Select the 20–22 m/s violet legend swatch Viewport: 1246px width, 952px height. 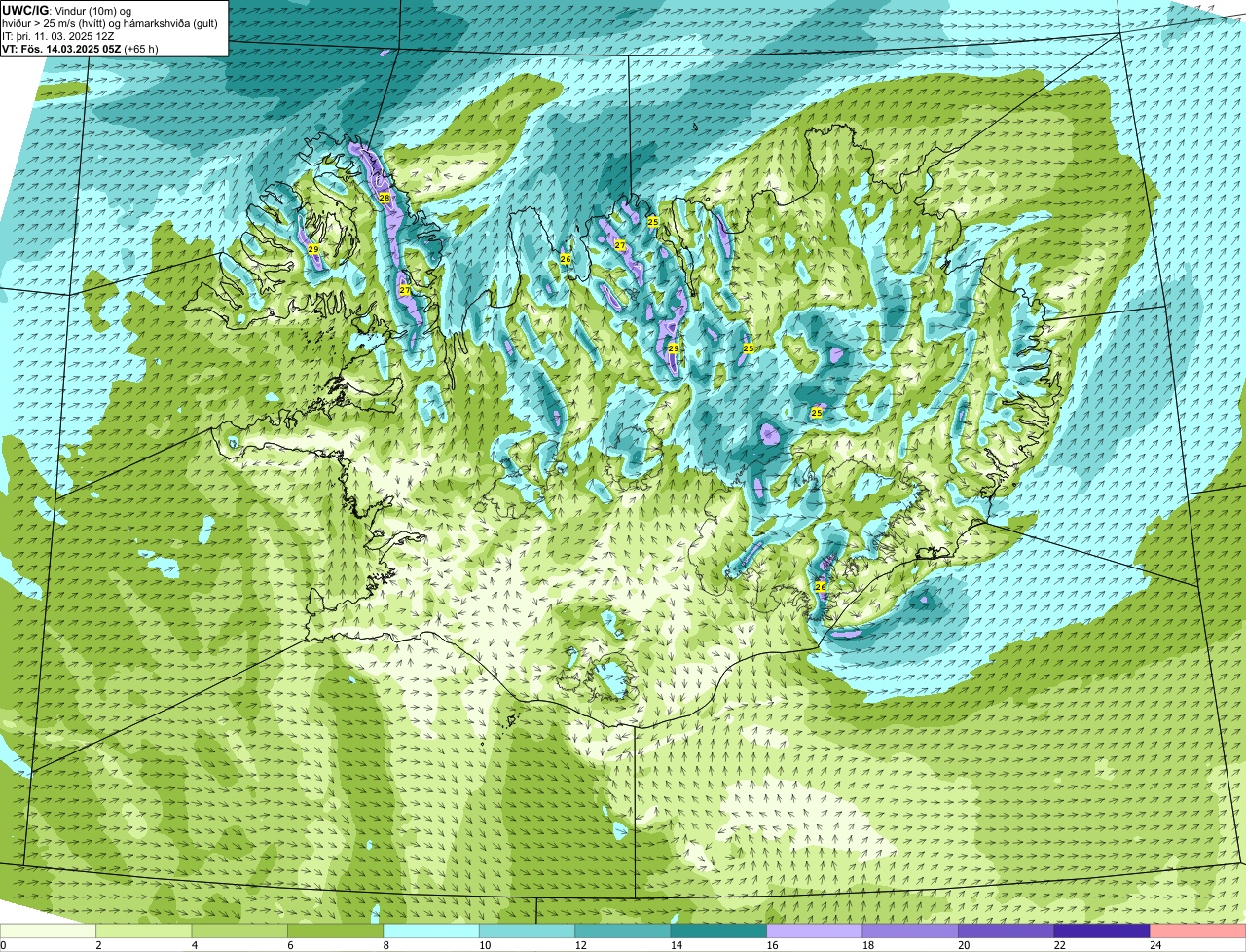(x=1007, y=932)
